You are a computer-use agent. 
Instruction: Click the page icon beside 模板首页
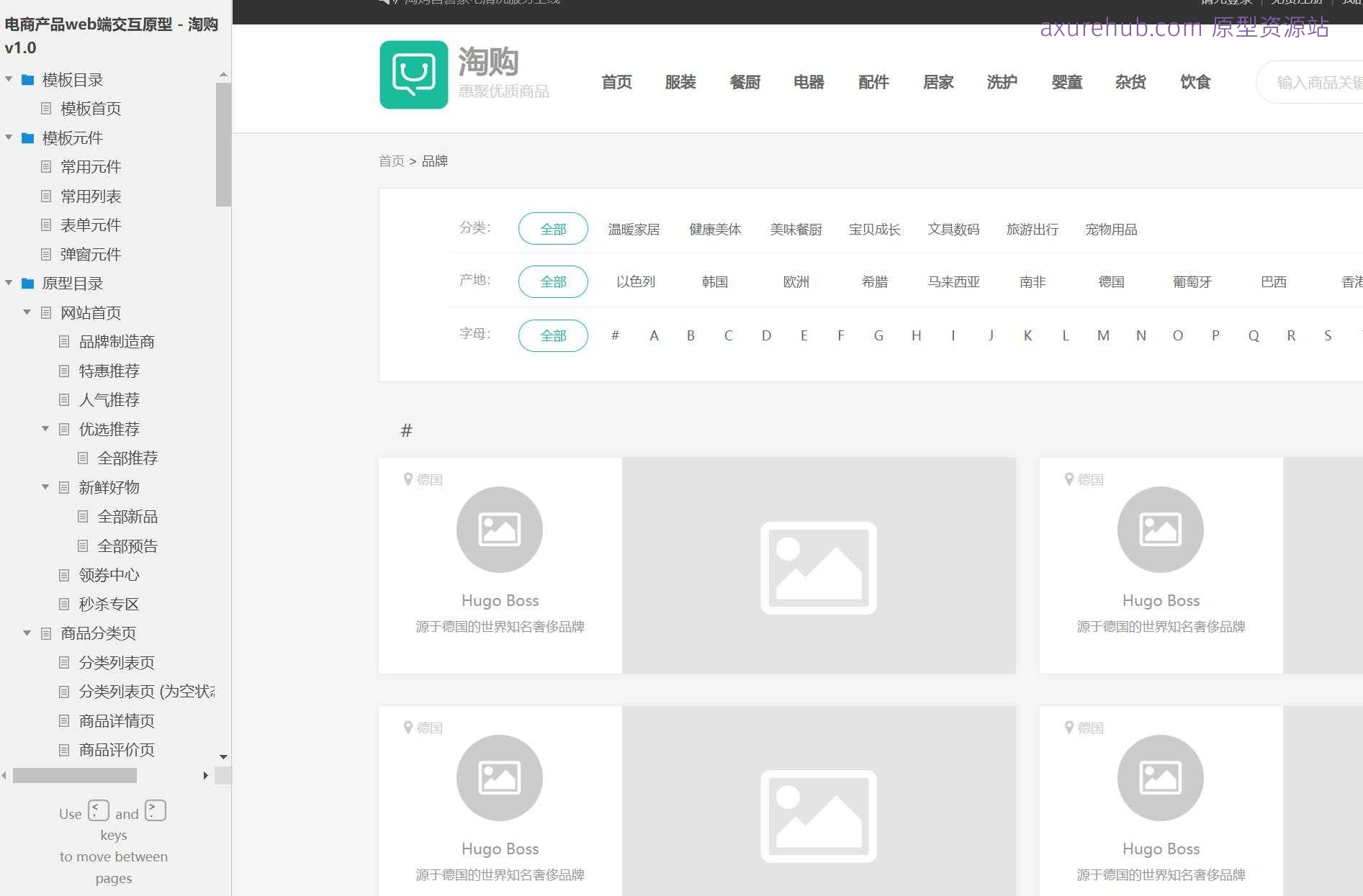click(x=46, y=109)
